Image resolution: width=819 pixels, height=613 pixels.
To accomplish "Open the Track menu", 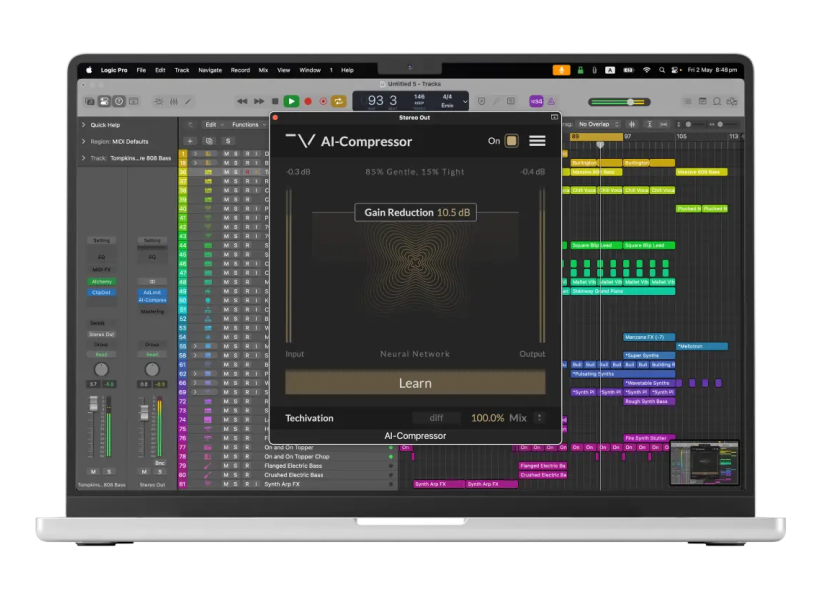I will (182, 70).
